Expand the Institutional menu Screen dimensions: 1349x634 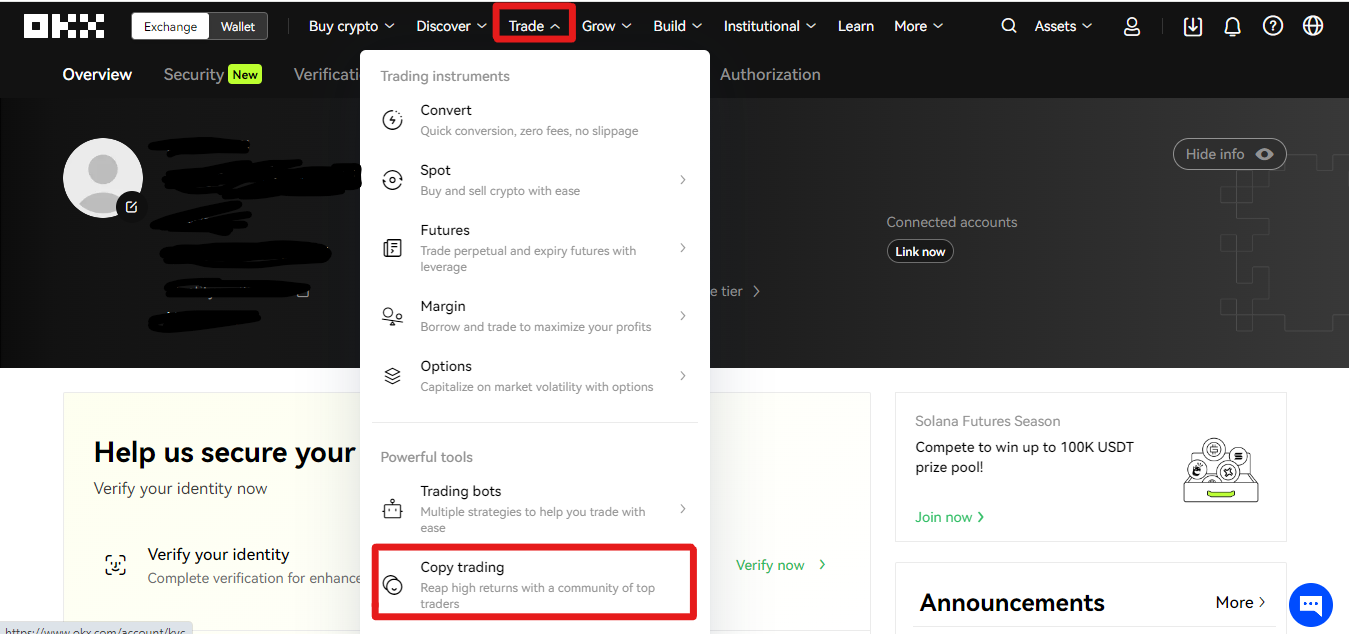(x=770, y=26)
